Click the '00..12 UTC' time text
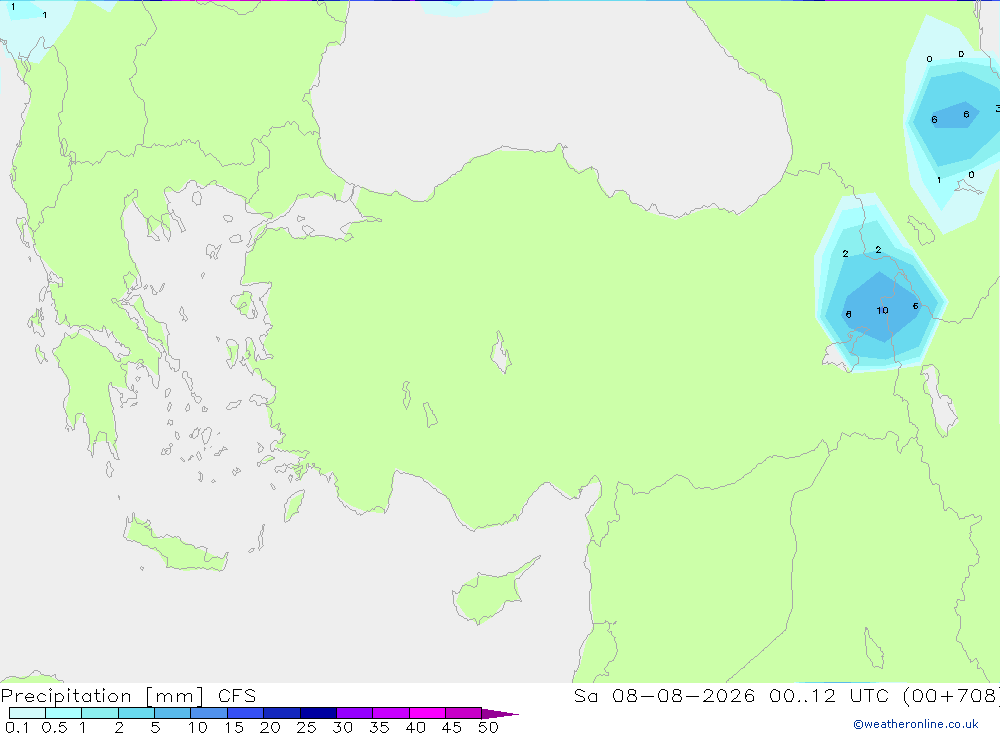Viewport: 1000px width, 733px height. [x=828, y=696]
